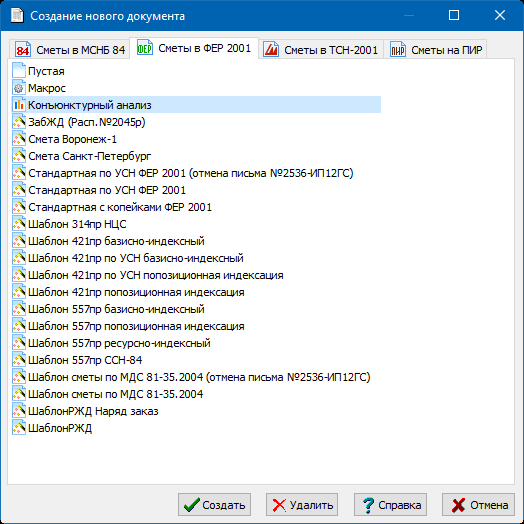The width and height of the screenshot is (524, 524).
Task: Click the Создать button
Action: click(x=214, y=505)
